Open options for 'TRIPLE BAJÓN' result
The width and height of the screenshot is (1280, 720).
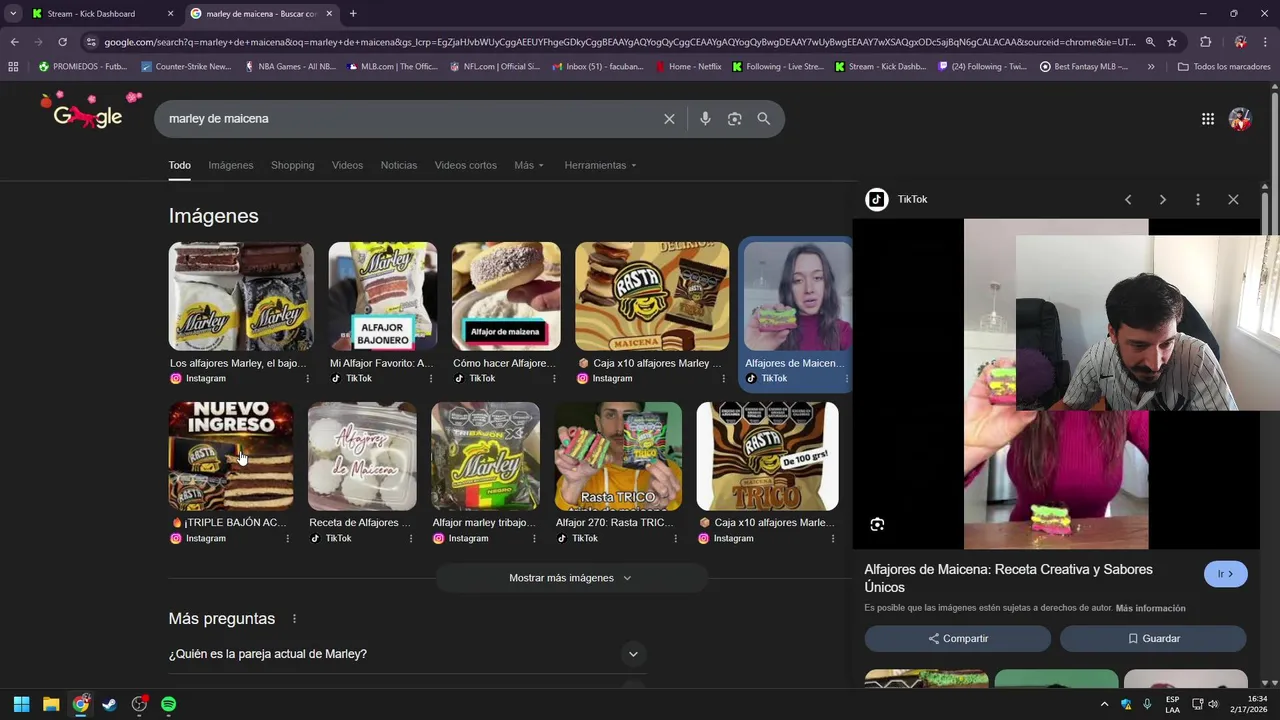pos(287,539)
